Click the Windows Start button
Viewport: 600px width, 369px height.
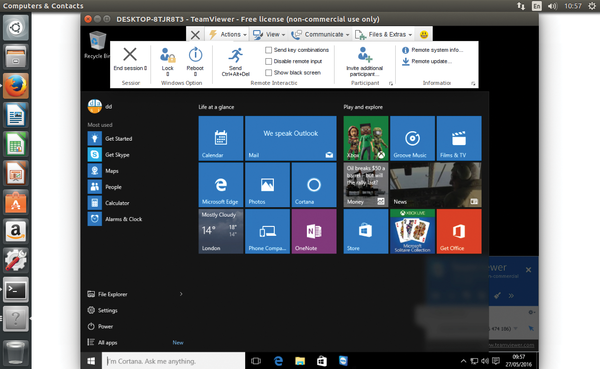click(x=91, y=361)
